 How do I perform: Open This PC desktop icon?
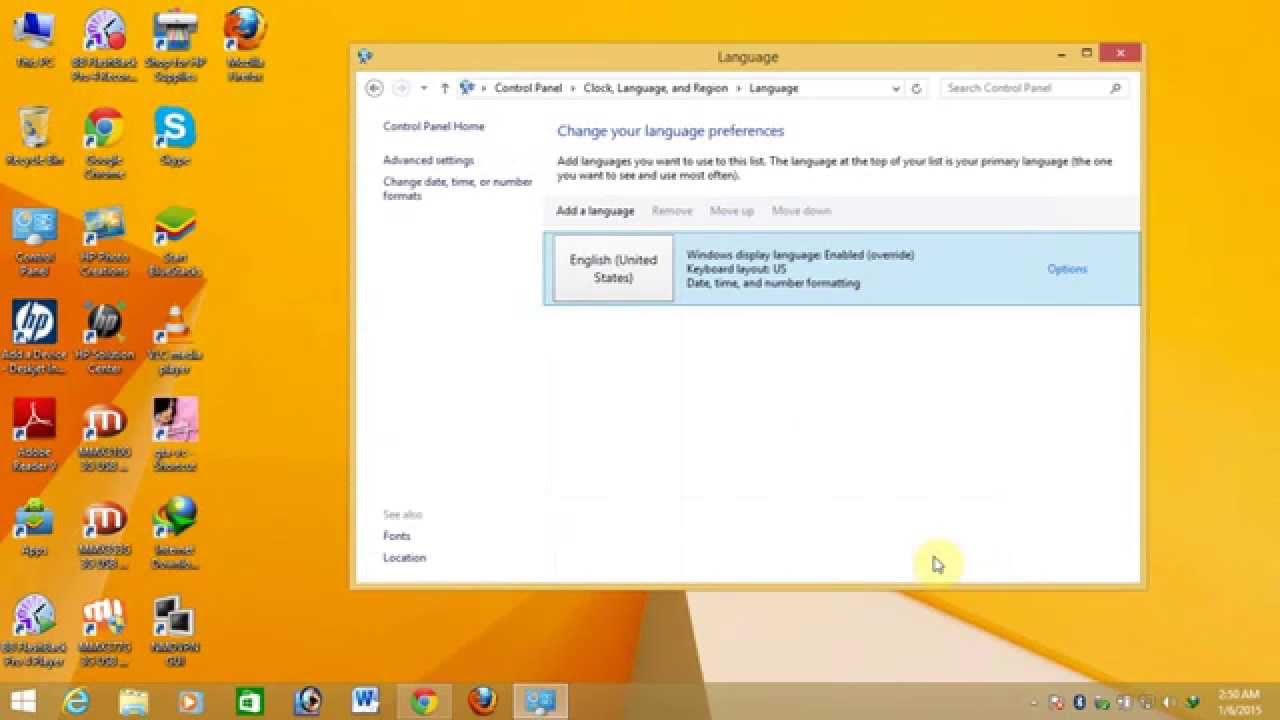click(35, 38)
